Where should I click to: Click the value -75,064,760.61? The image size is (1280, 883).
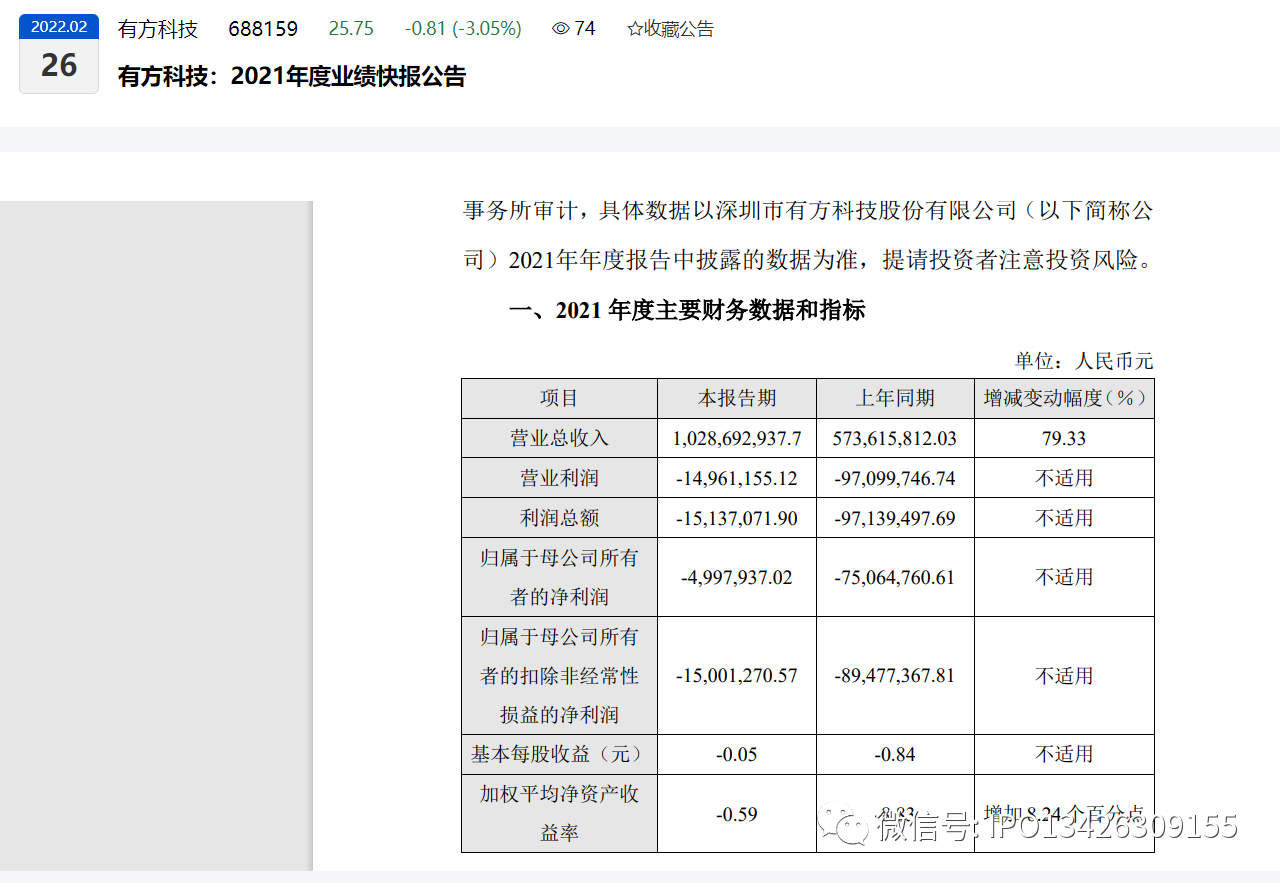895,577
